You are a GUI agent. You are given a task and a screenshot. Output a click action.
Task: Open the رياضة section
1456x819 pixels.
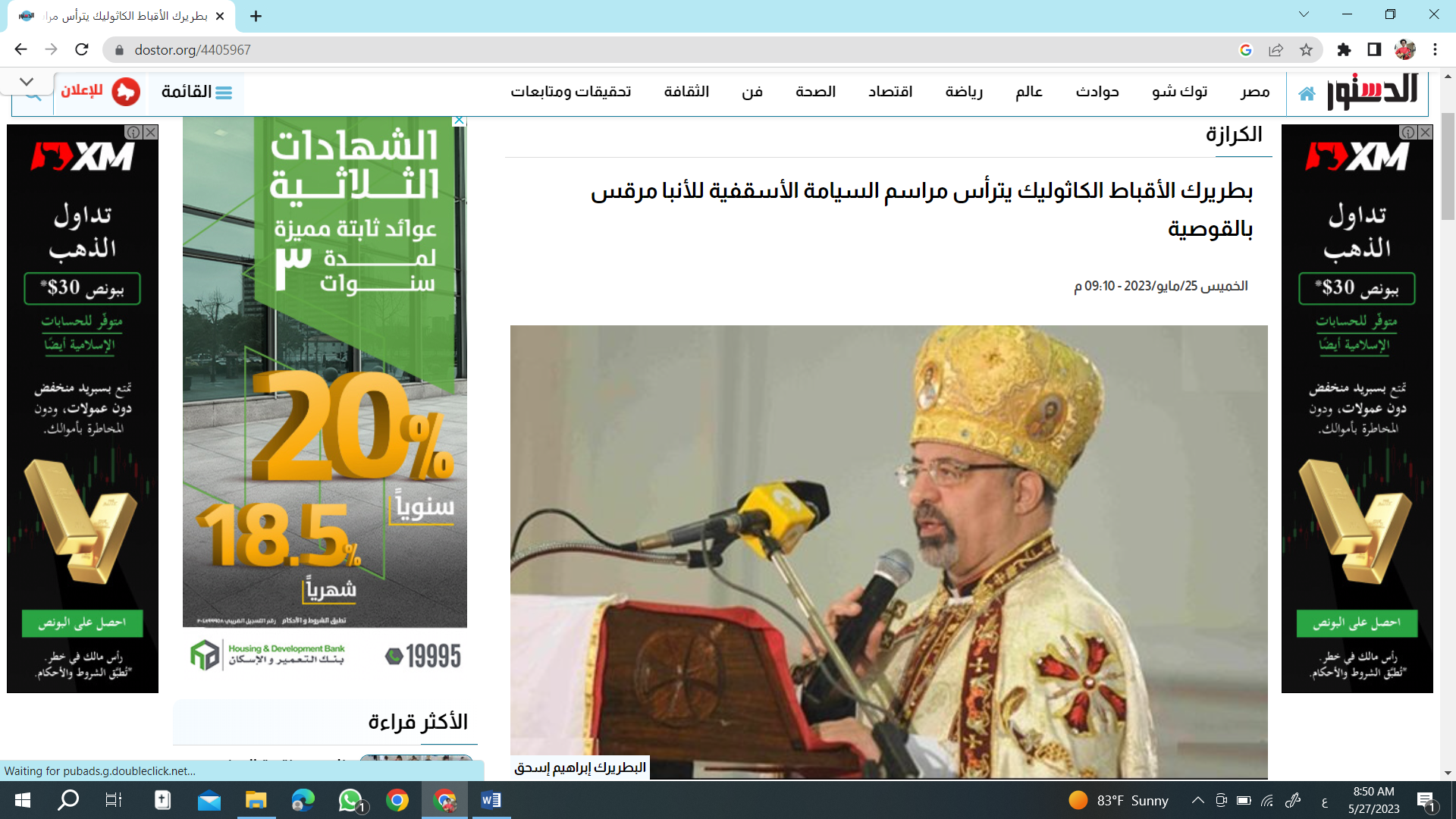[x=964, y=92]
